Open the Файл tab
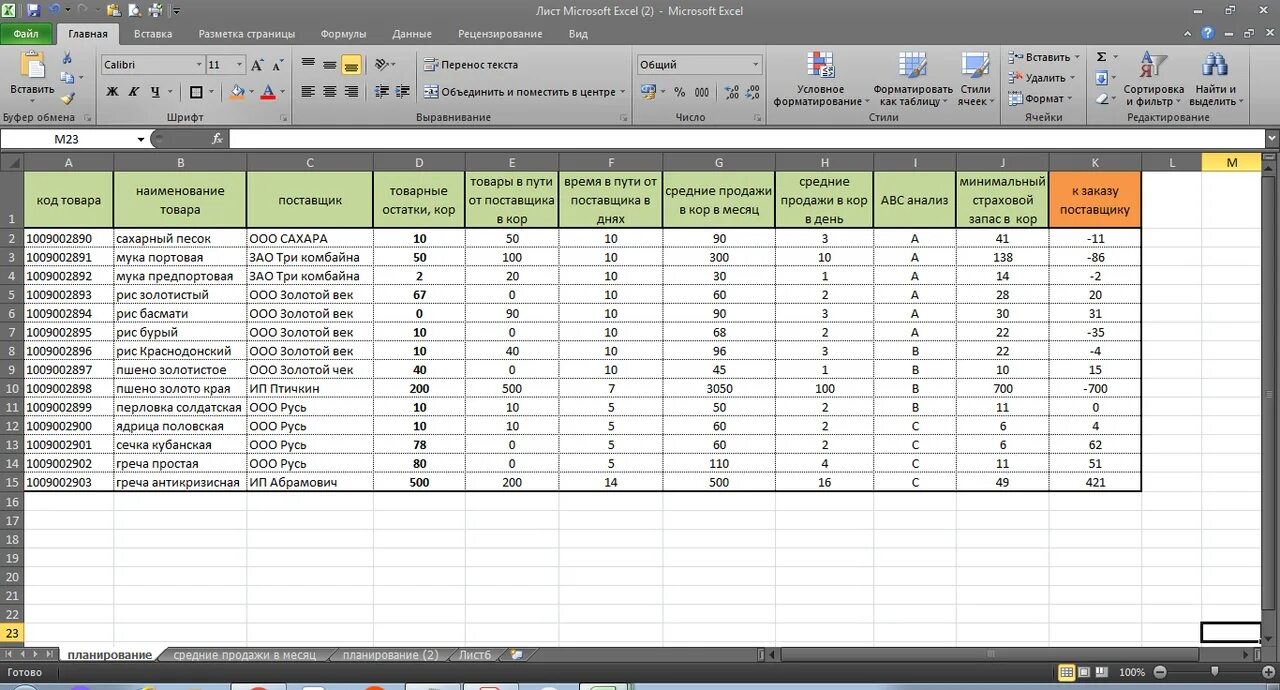 (26, 33)
